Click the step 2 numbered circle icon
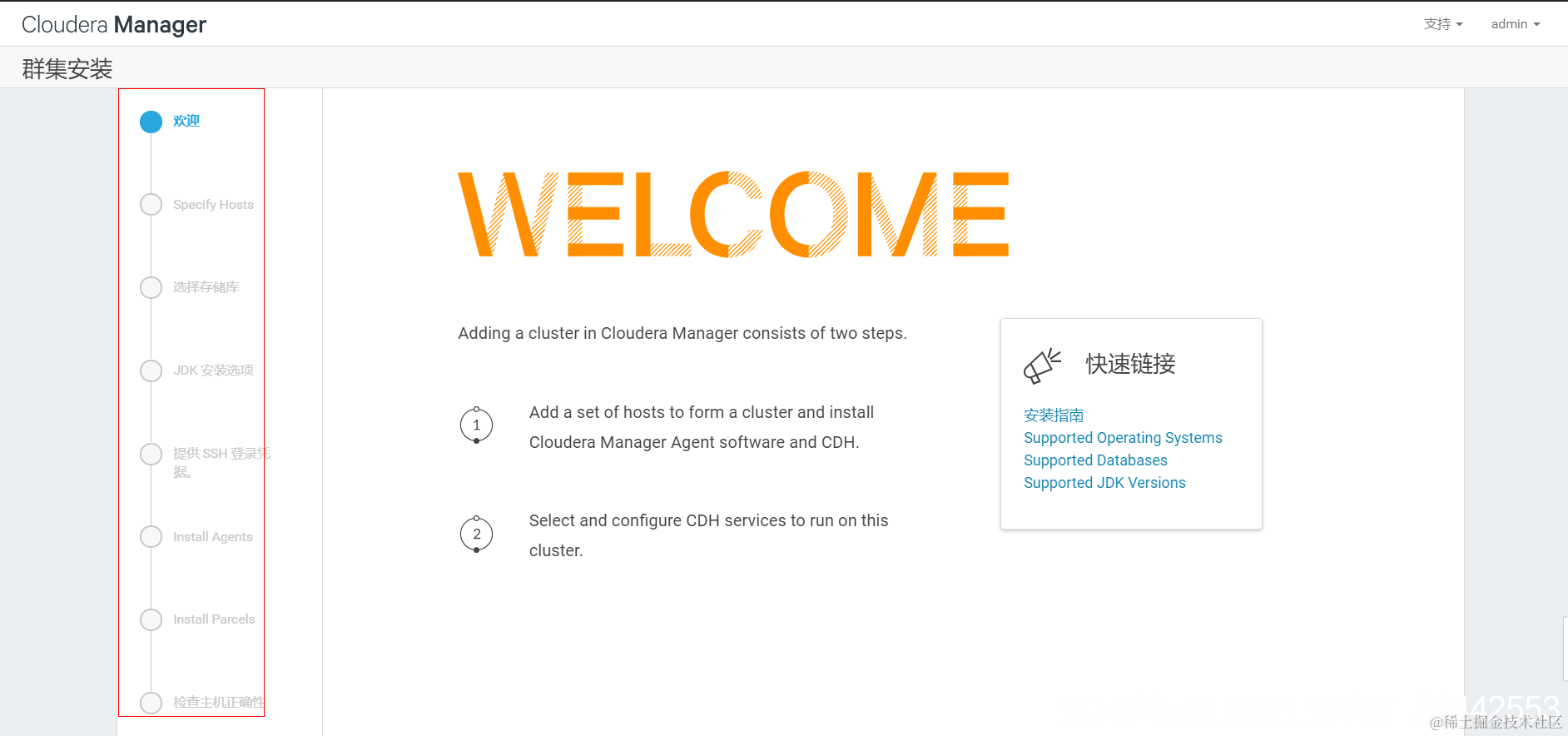The height and width of the screenshot is (736, 1568). [476, 534]
